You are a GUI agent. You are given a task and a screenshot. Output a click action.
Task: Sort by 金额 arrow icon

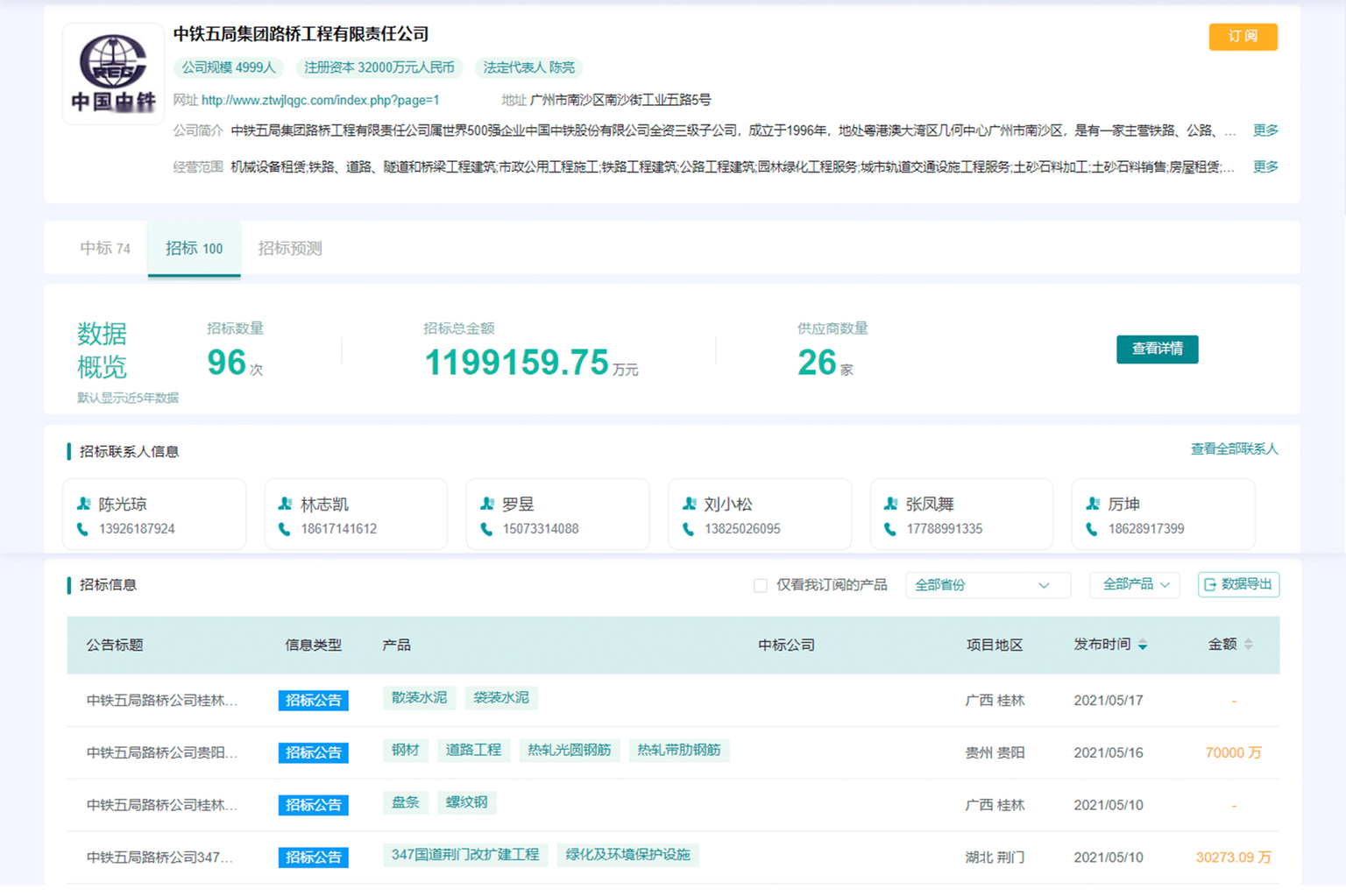(1248, 645)
